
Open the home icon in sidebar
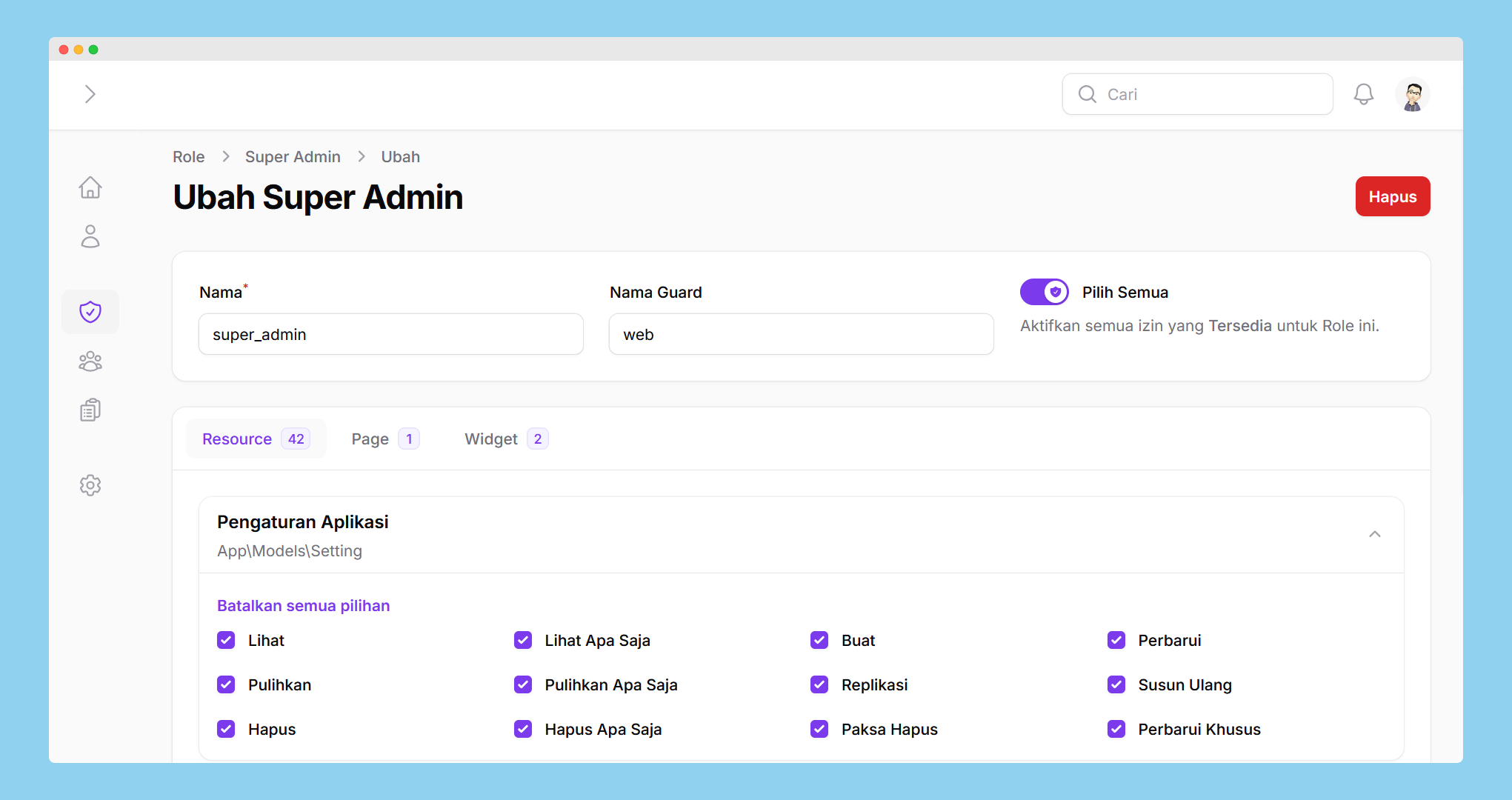pos(90,187)
